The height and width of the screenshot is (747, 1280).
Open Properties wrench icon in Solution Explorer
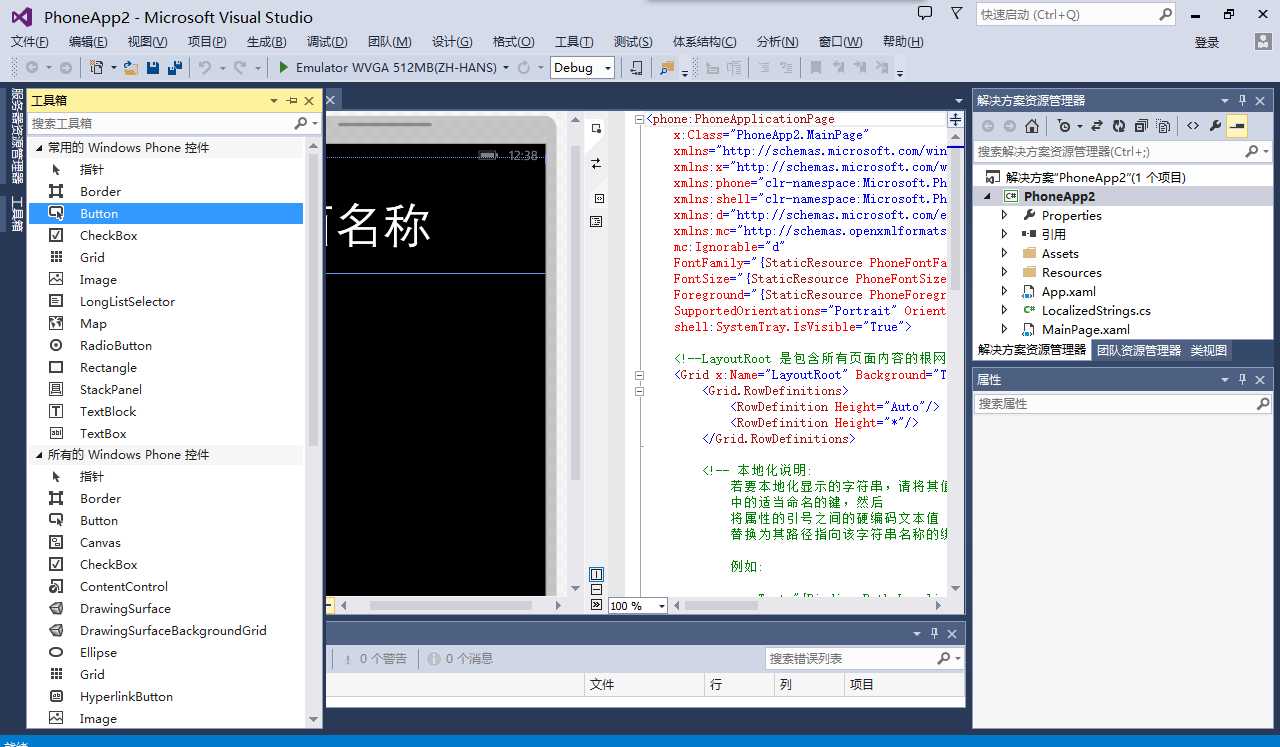pyautogui.click(x=1215, y=126)
